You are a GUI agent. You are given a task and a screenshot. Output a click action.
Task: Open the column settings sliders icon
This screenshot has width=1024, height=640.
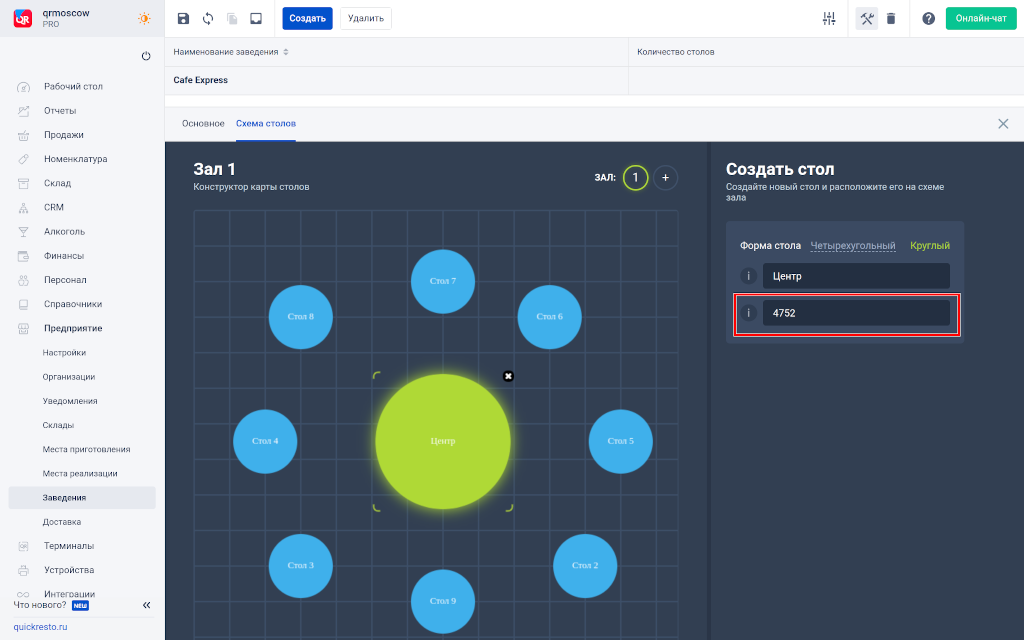[829, 18]
